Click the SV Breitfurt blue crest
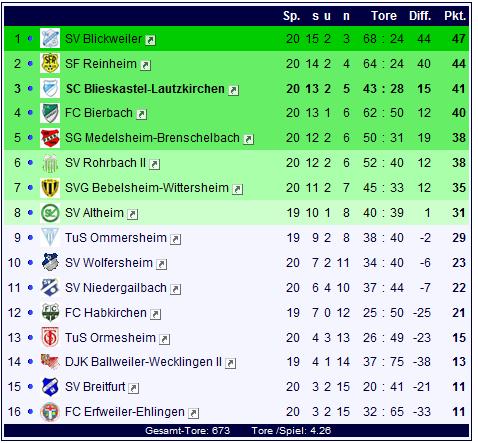The height and width of the screenshot is (443, 478). (x=50, y=387)
